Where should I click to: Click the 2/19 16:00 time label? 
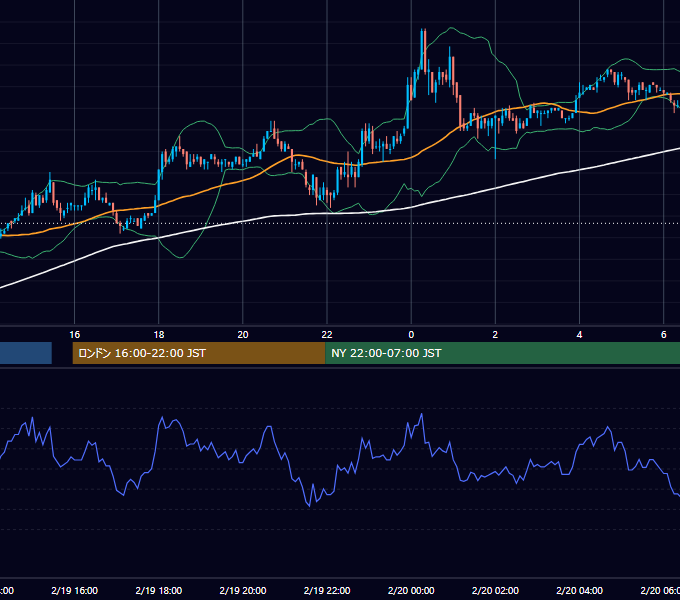click(x=75, y=590)
